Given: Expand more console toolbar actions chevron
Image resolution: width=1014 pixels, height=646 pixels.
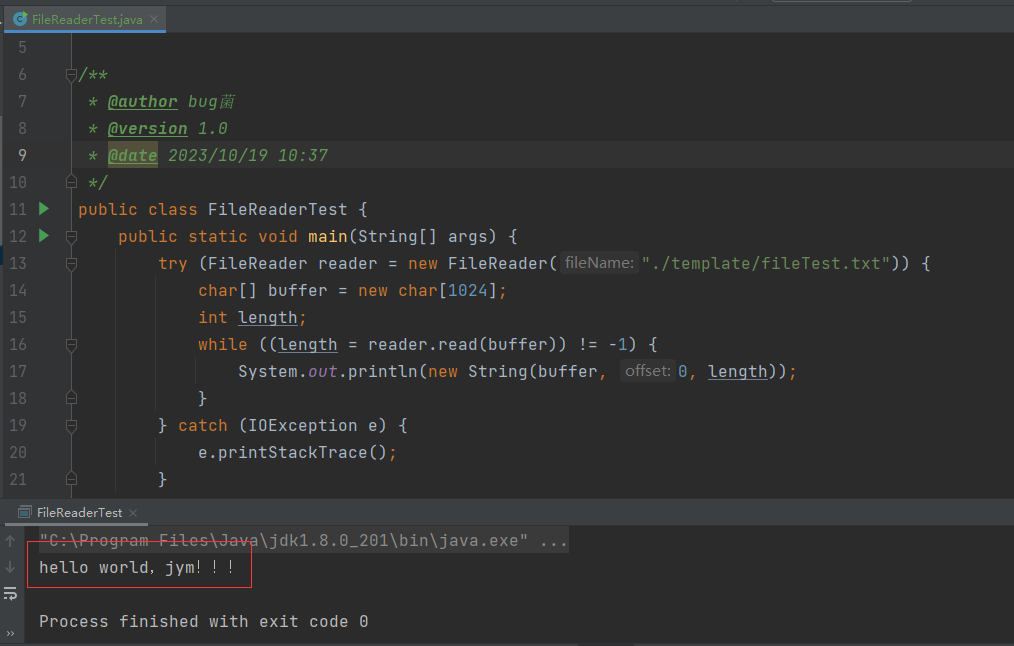Looking at the screenshot, I should tap(10, 634).
